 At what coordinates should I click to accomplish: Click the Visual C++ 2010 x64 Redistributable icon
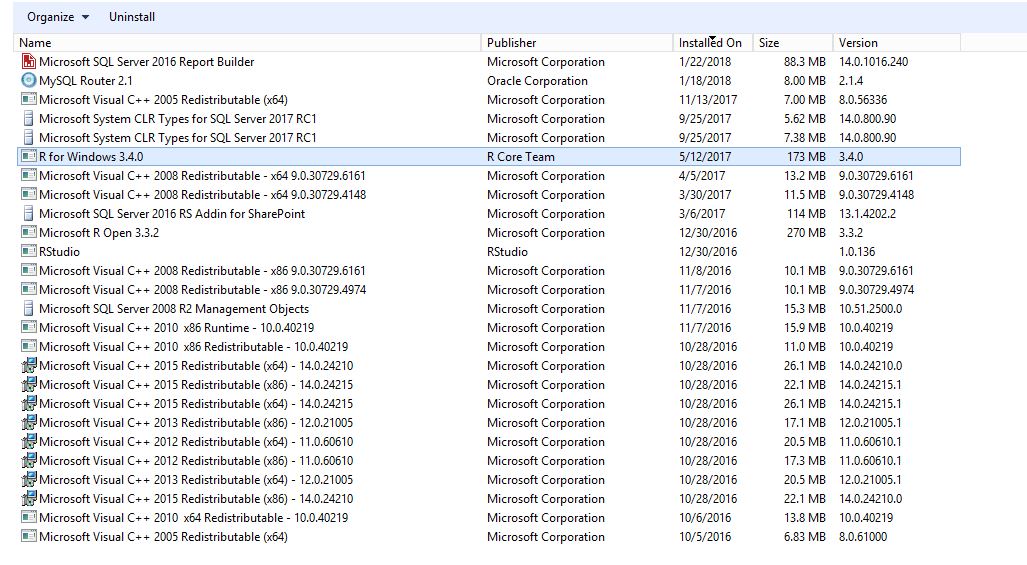(x=28, y=517)
